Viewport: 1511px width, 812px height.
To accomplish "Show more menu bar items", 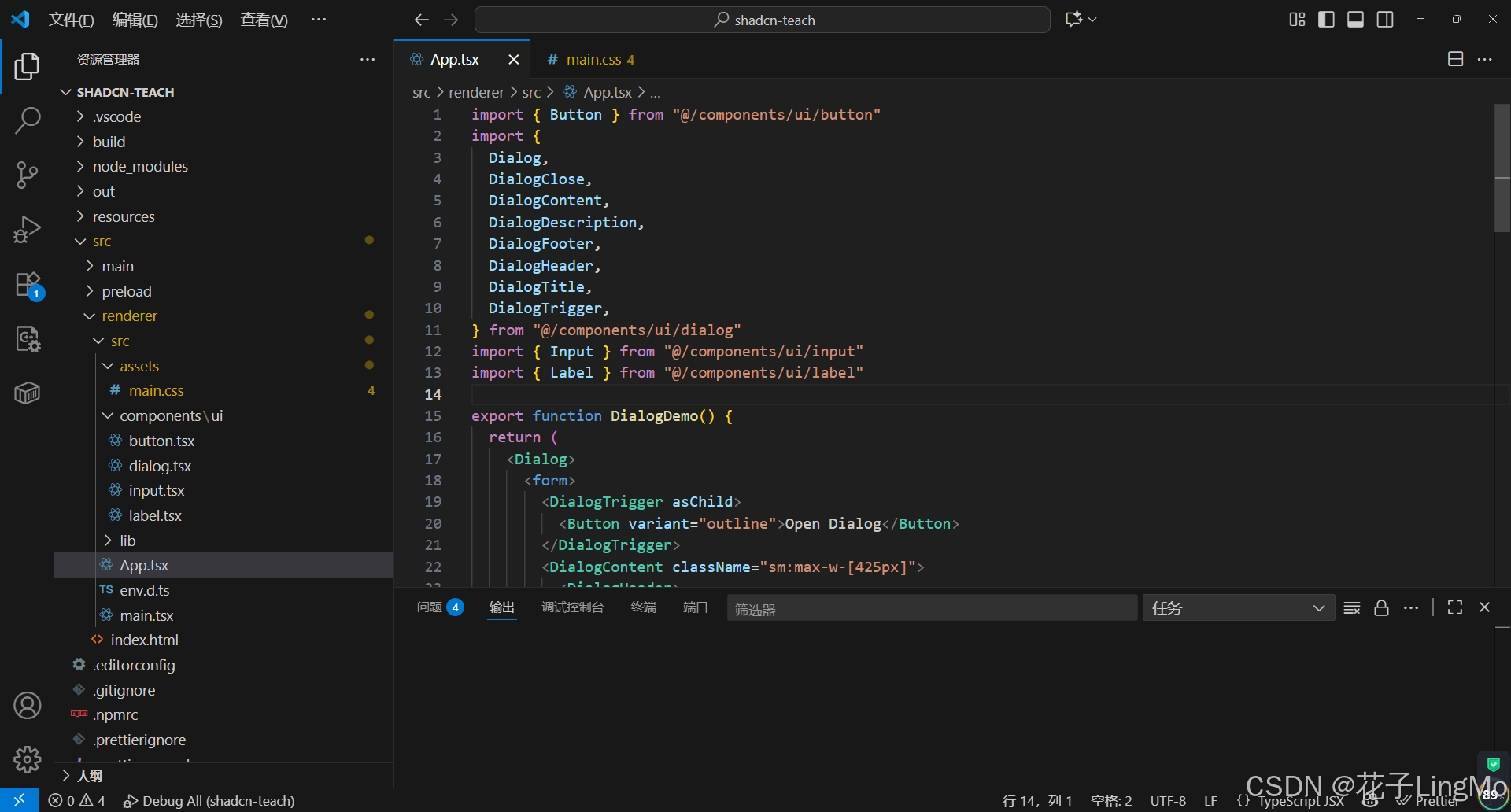I will coord(318,20).
